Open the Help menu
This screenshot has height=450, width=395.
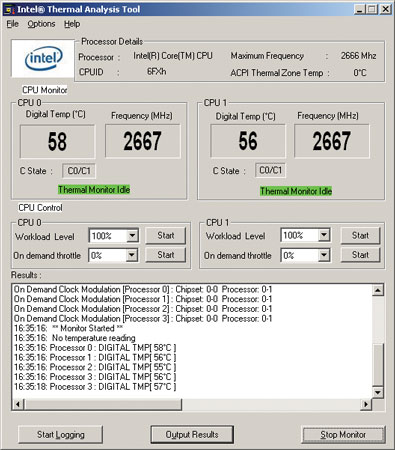72,24
